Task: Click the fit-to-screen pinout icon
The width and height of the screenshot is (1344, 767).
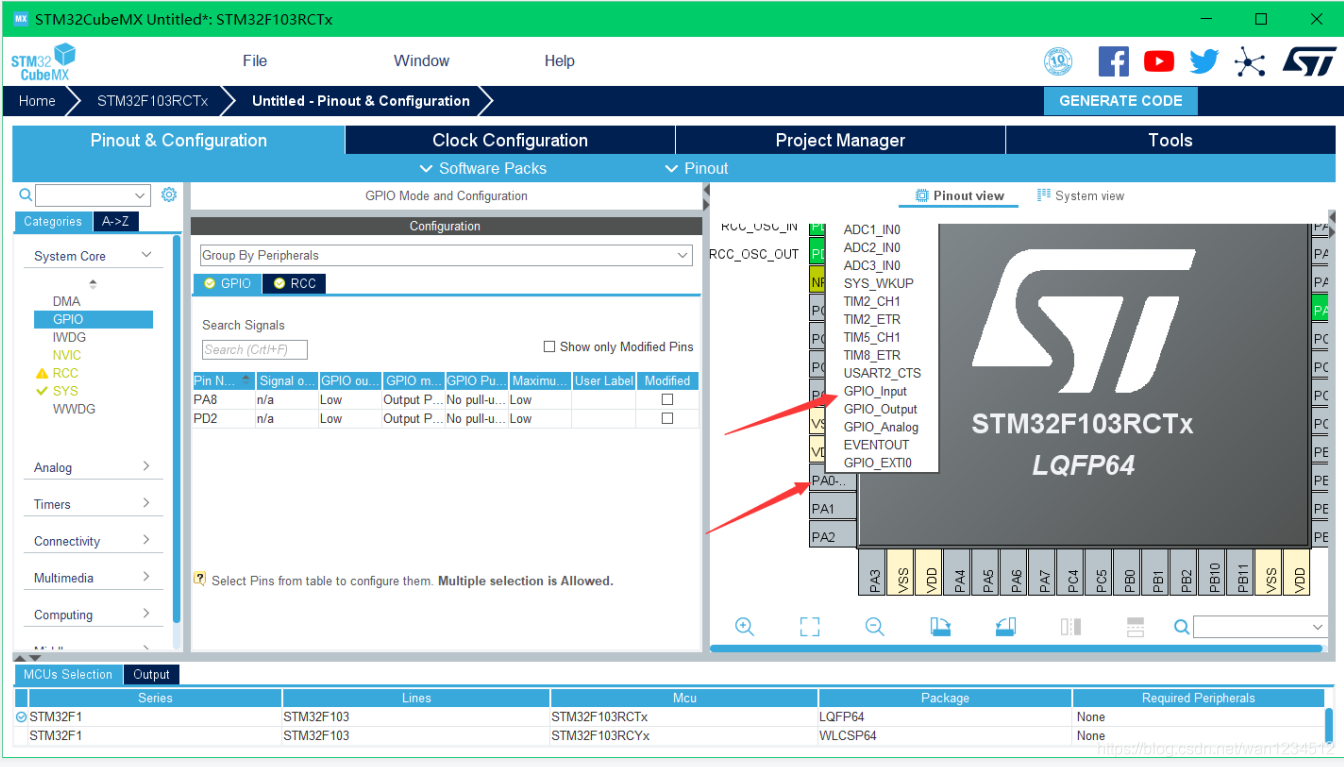Action: pyautogui.click(x=809, y=627)
